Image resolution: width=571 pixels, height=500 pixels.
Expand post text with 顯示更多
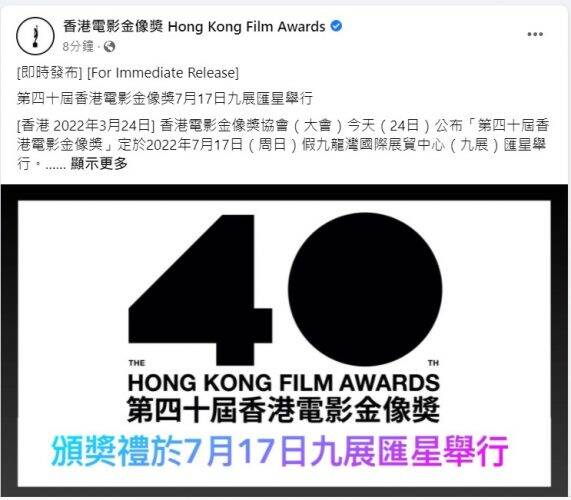coord(99,164)
